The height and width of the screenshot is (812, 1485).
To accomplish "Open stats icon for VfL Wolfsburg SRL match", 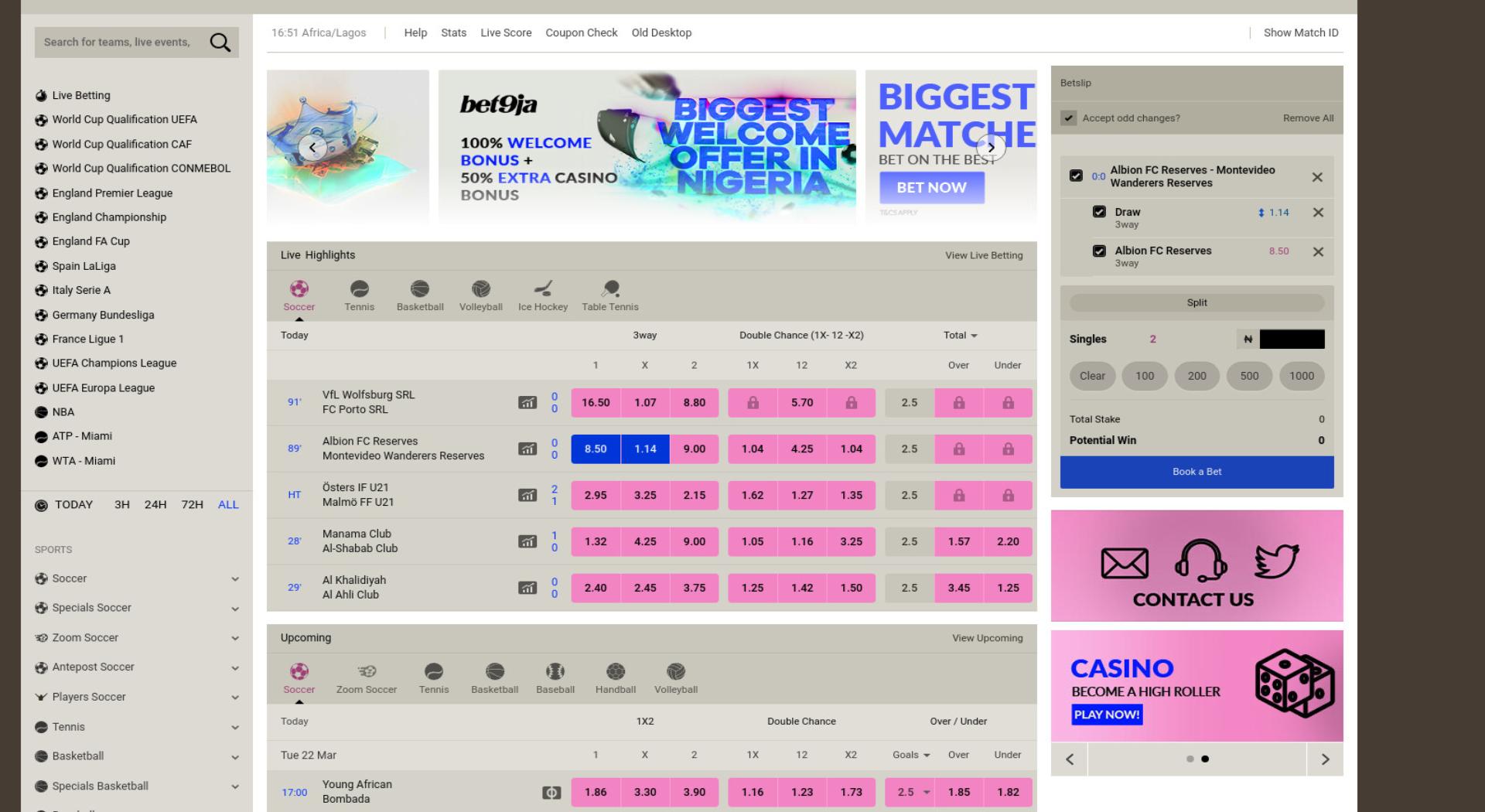I will 527,402.
